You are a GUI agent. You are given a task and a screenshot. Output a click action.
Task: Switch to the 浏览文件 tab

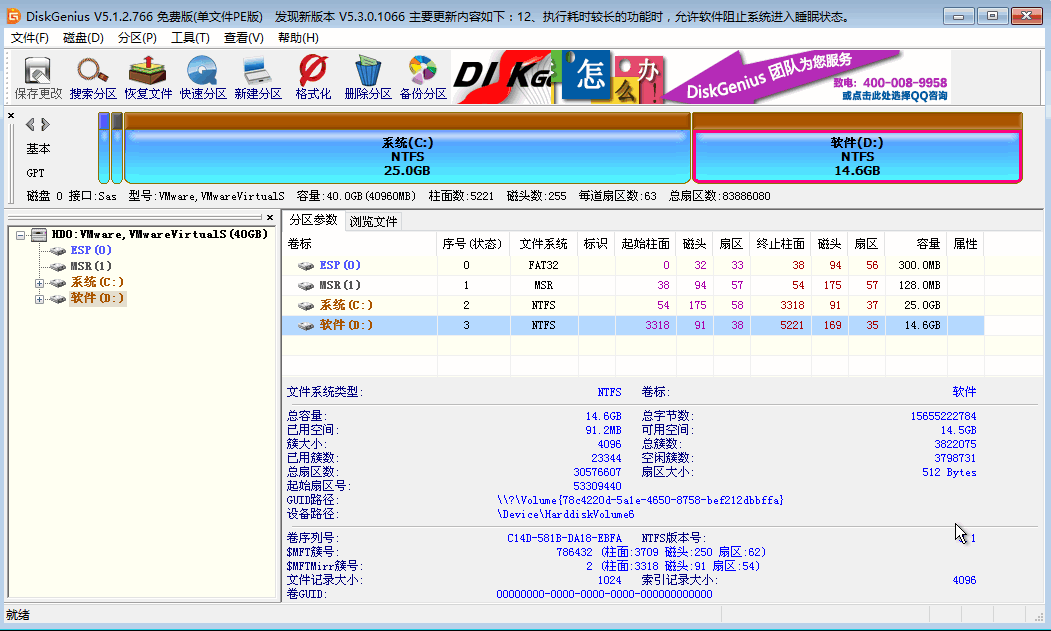pos(372,219)
